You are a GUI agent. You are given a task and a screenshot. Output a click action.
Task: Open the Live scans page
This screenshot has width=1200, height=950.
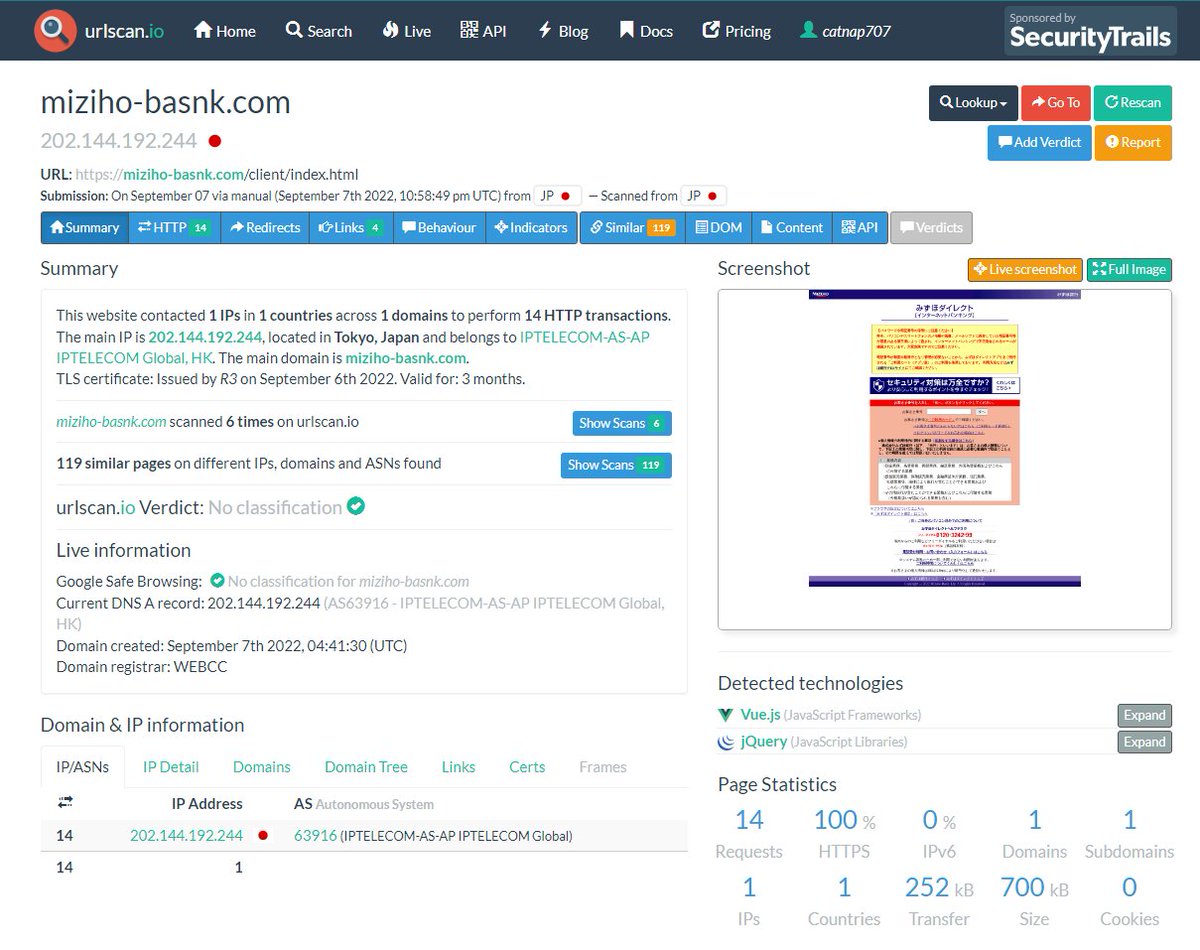[406, 31]
